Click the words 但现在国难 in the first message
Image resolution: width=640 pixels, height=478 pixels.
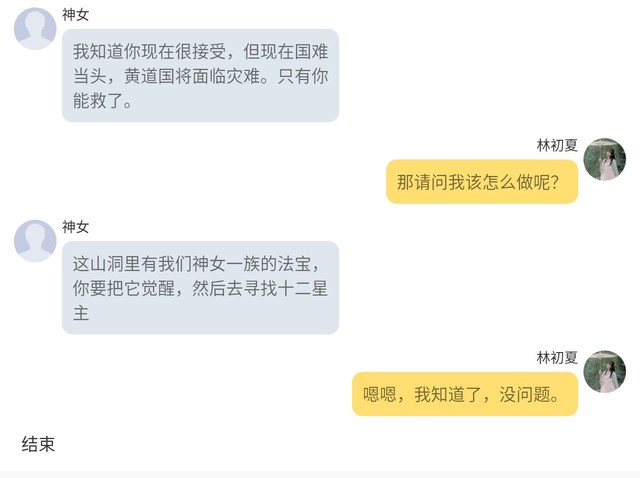pyautogui.click(x=286, y=52)
